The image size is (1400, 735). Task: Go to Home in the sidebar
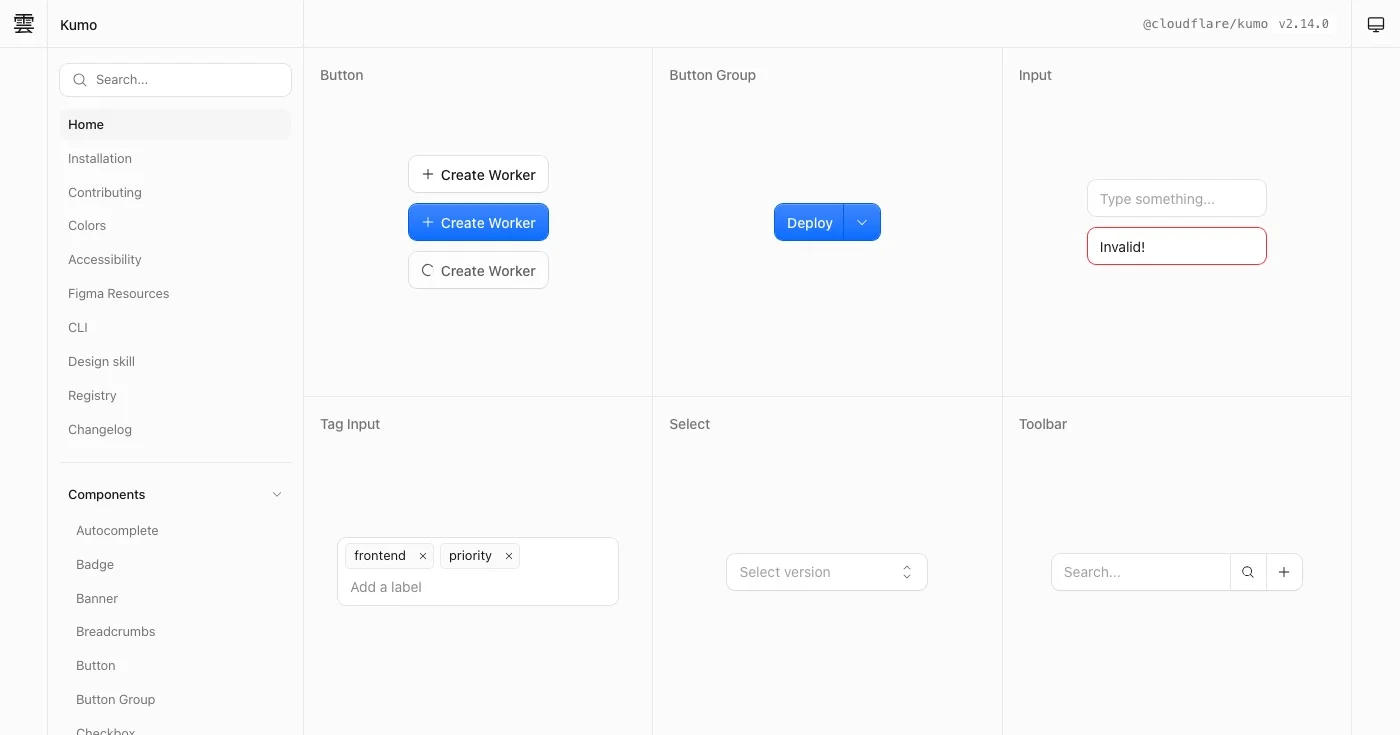[x=175, y=125]
